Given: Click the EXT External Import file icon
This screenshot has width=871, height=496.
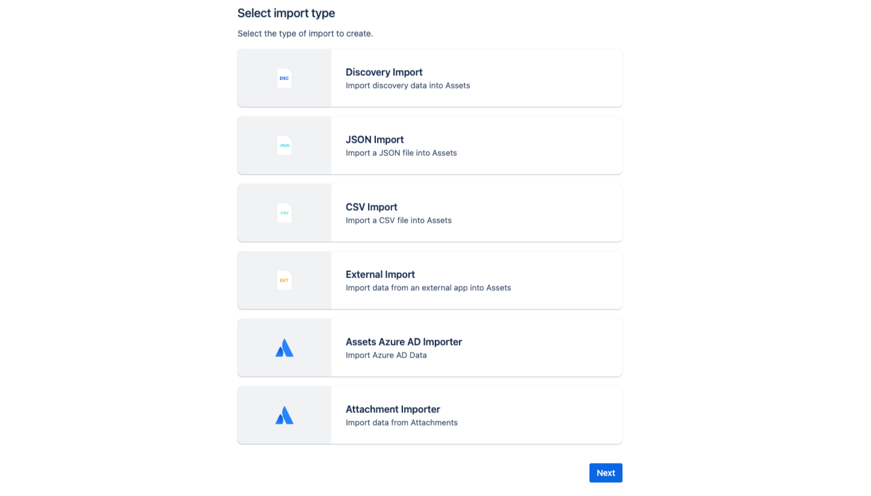Looking at the screenshot, I should 284,280.
